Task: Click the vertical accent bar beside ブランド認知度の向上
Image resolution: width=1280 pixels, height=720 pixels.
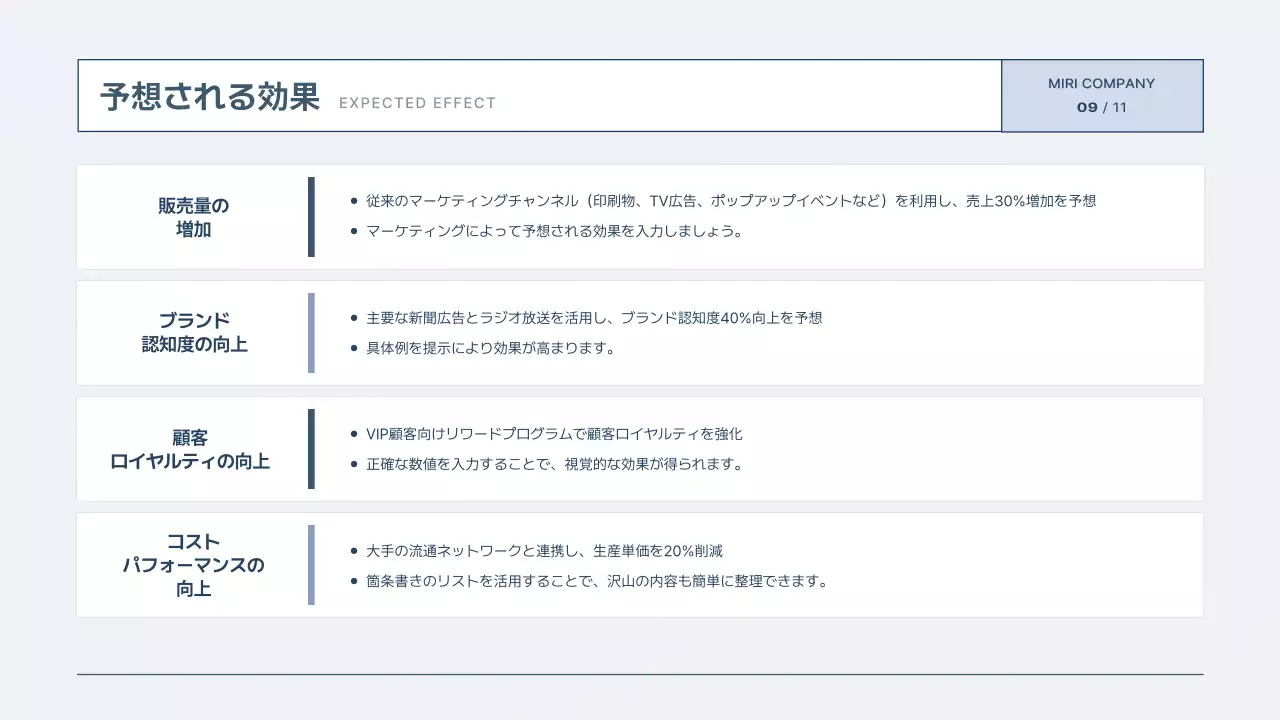Action: coord(311,332)
